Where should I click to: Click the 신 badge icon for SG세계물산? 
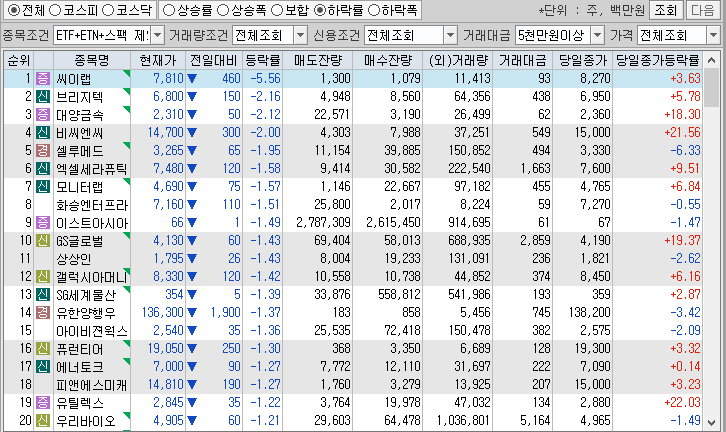43,294
